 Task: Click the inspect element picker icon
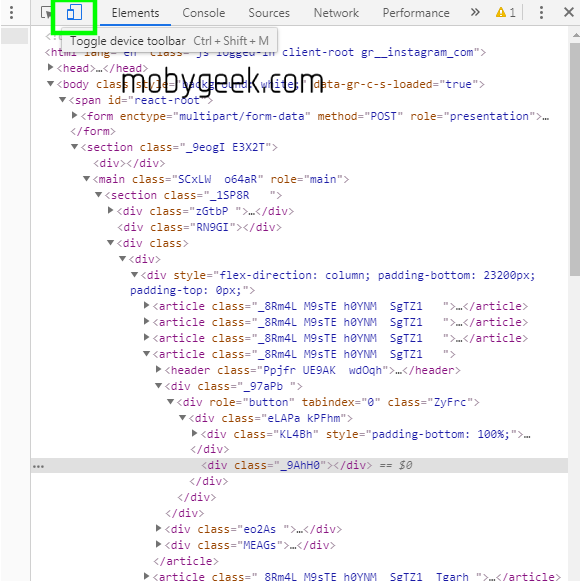click(46, 13)
